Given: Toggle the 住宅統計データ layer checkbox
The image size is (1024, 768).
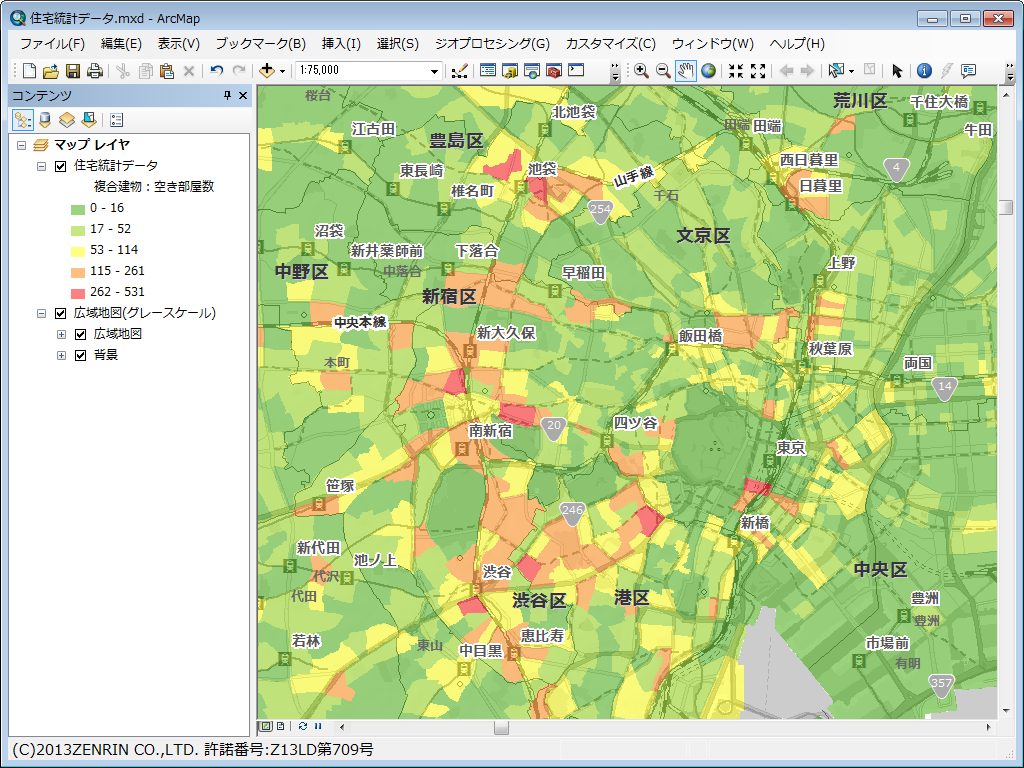Looking at the screenshot, I should click(x=61, y=166).
